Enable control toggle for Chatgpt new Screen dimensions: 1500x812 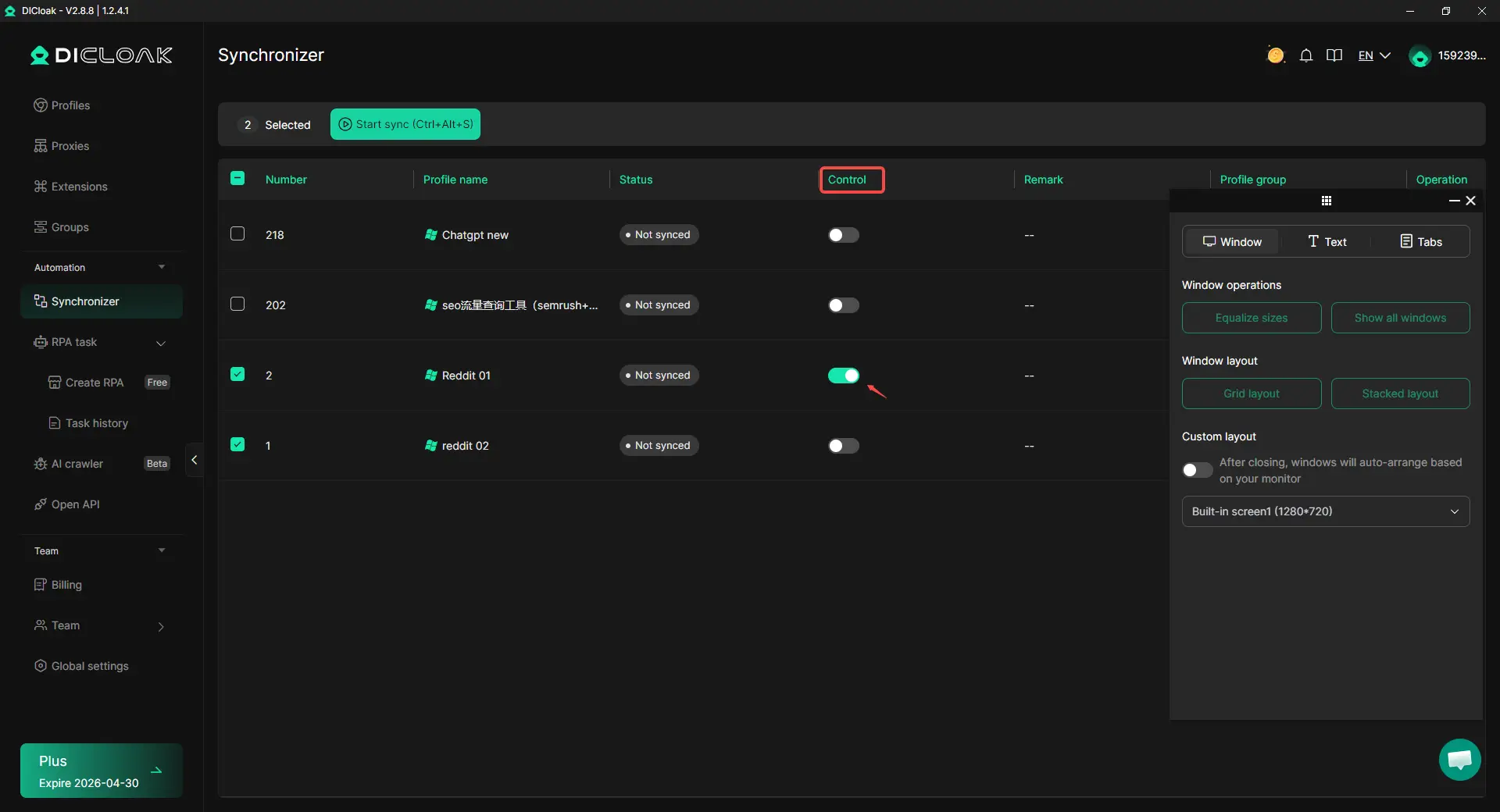[843, 235]
